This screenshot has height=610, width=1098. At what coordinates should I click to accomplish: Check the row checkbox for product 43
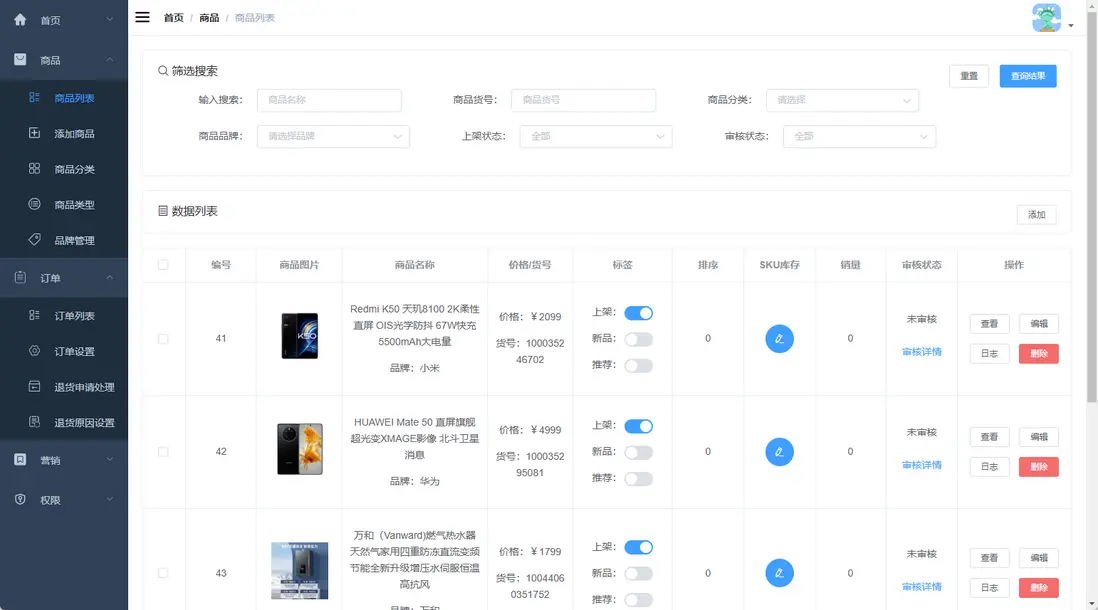163,573
